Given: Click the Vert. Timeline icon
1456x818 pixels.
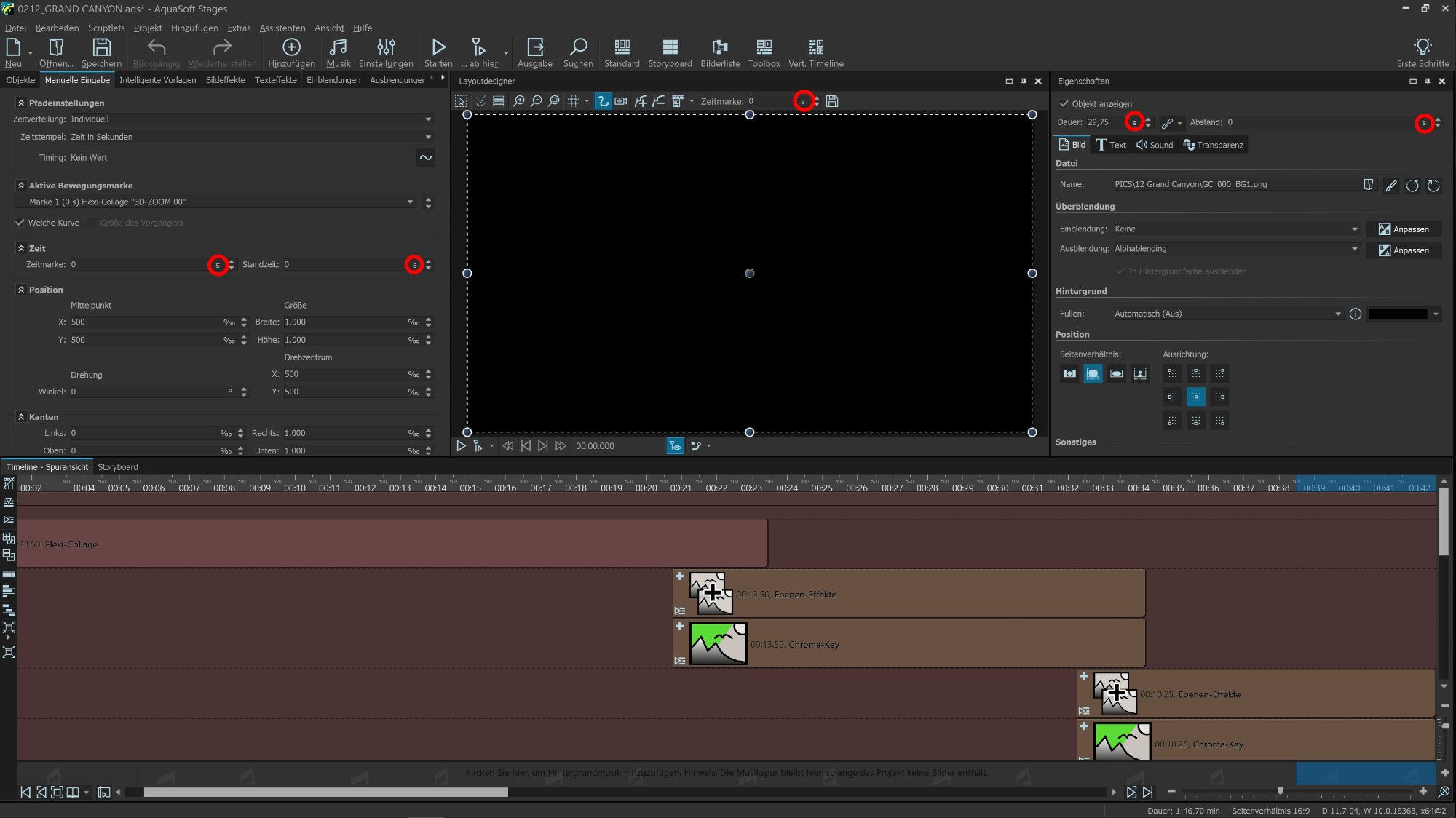Looking at the screenshot, I should pos(815,48).
